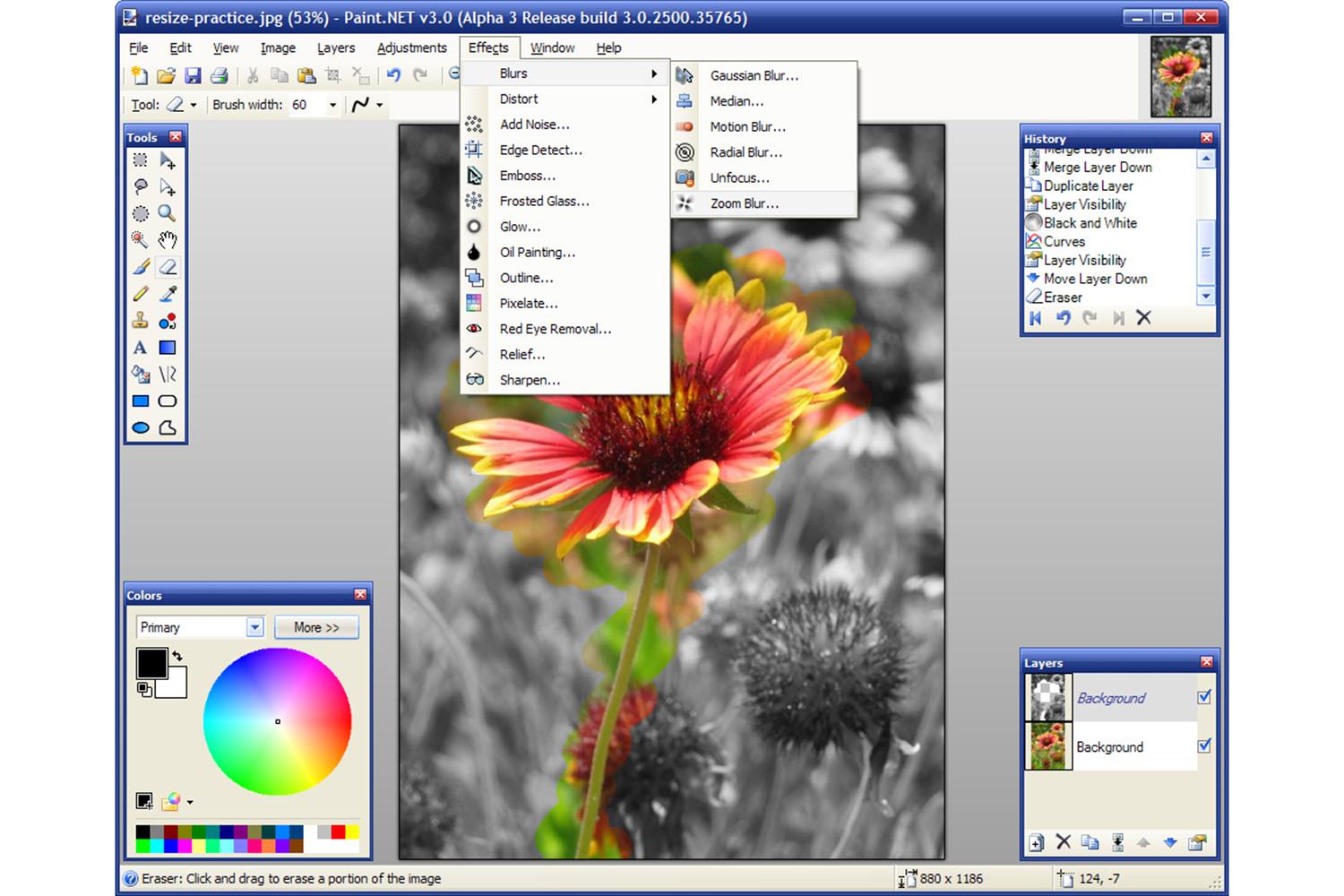Delete layer using the Layers panel X icon
This screenshot has width=1344, height=896.
pos(1064,842)
